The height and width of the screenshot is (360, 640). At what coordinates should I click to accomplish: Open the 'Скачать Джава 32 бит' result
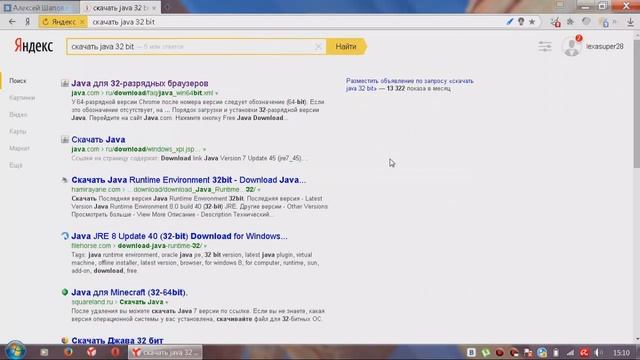tap(117, 340)
